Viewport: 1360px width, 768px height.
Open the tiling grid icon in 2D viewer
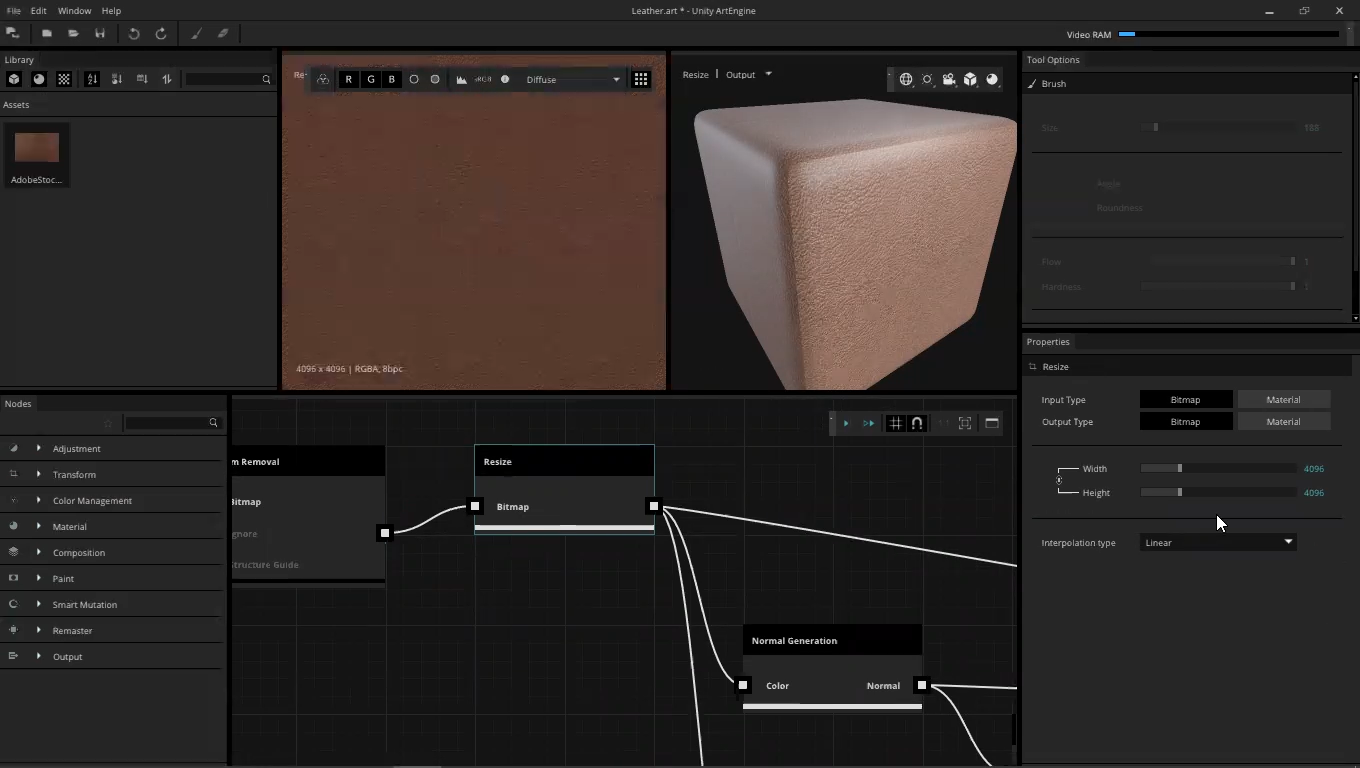tap(641, 79)
